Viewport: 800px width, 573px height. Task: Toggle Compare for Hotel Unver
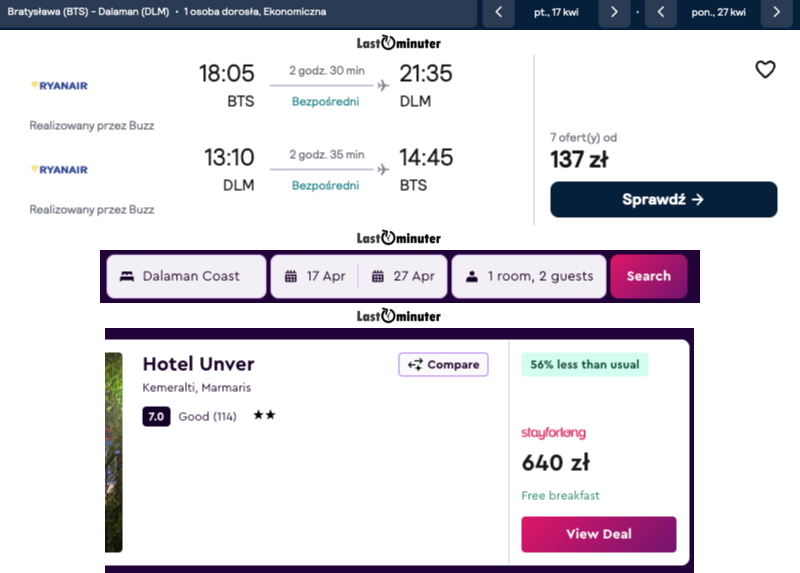444,364
